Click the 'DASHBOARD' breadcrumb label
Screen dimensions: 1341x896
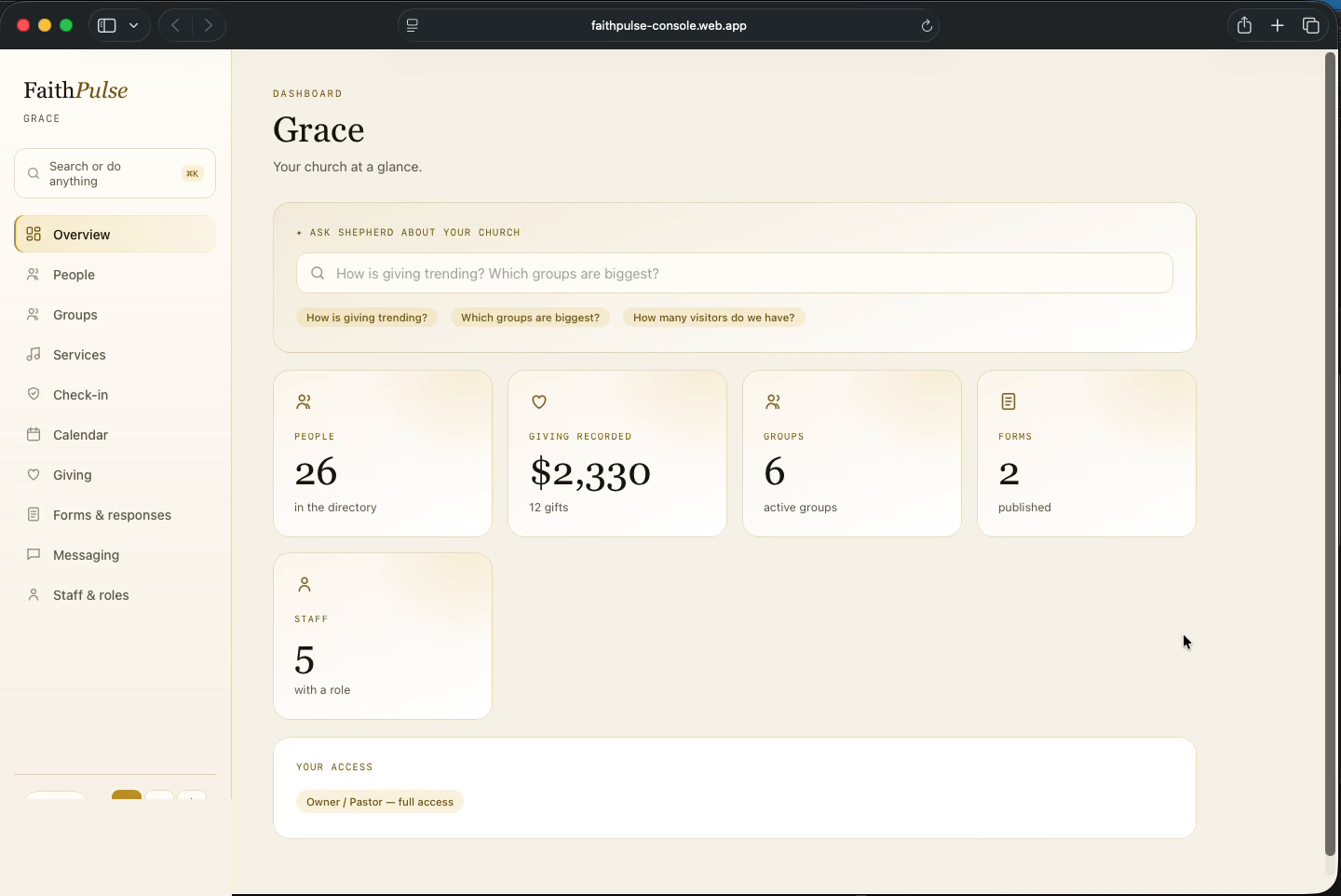tap(307, 94)
